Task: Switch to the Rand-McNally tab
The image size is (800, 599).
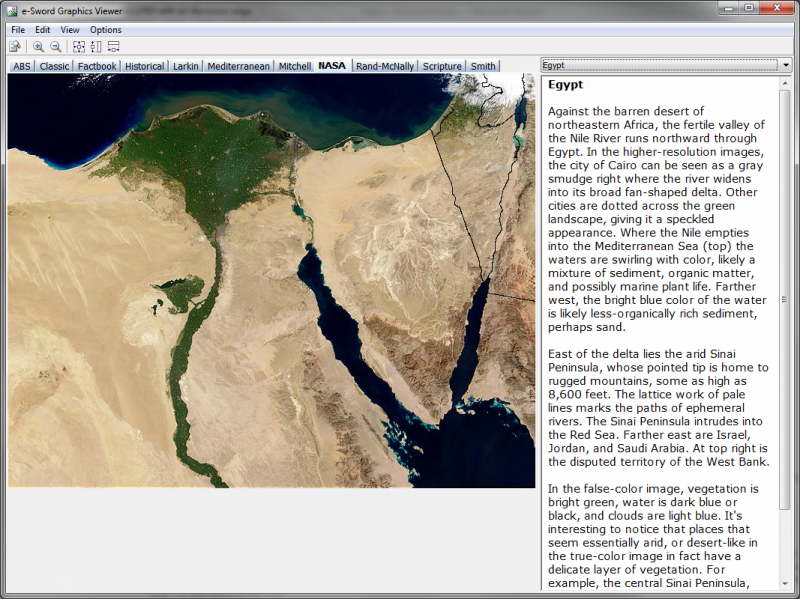Action: click(x=385, y=66)
